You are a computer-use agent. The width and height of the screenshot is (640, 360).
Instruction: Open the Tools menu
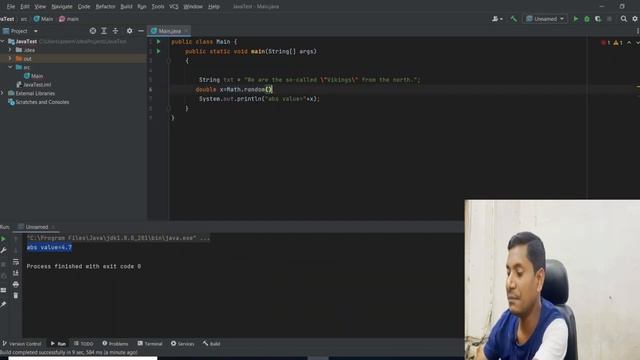pyautogui.click(x=158, y=7)
